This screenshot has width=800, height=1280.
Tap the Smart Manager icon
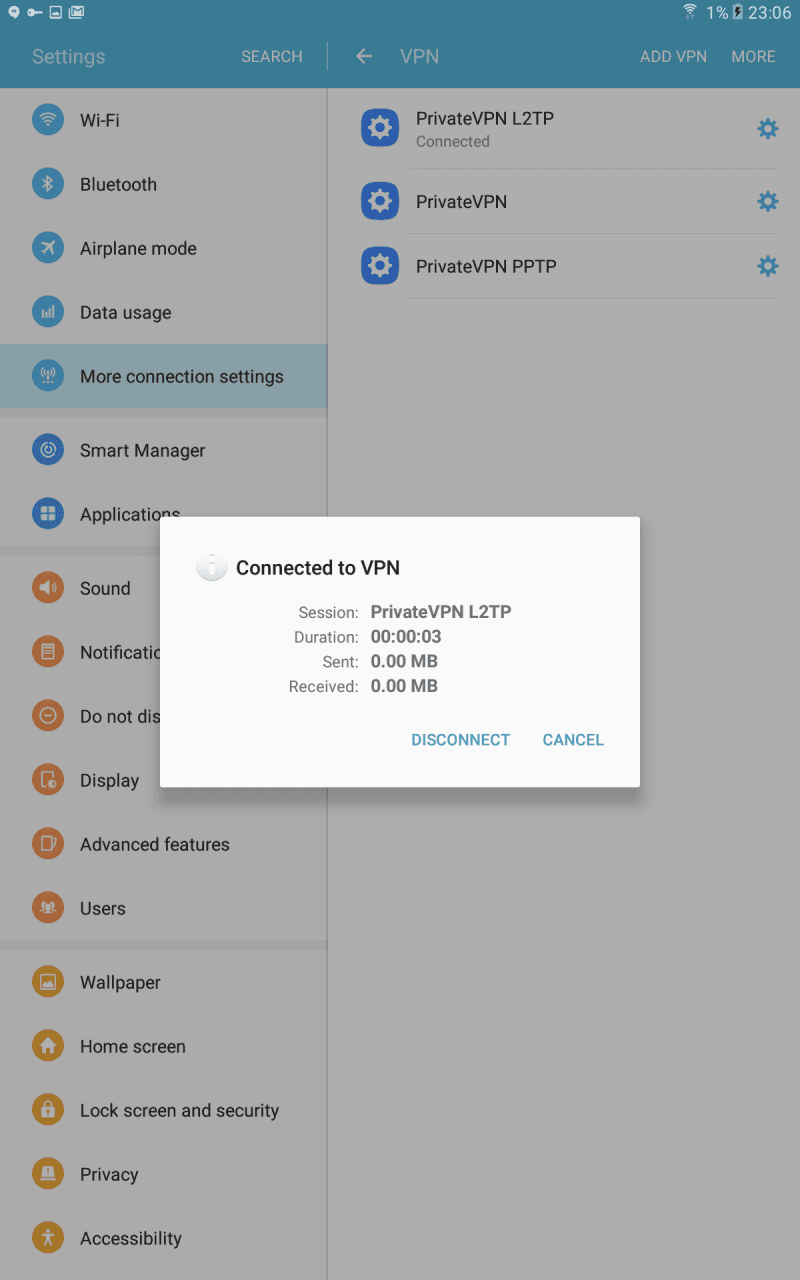coord(47,450)
